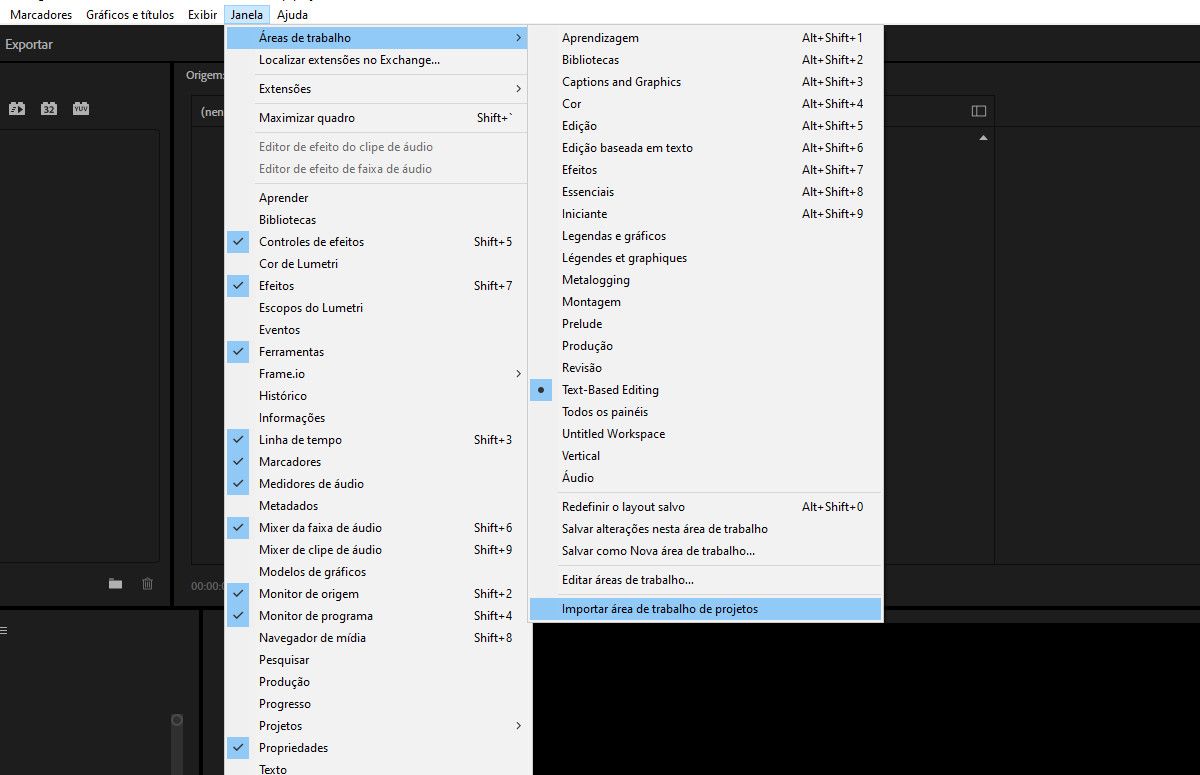
Task: Select the Iniciante workspace
Action: click(706, 214)
